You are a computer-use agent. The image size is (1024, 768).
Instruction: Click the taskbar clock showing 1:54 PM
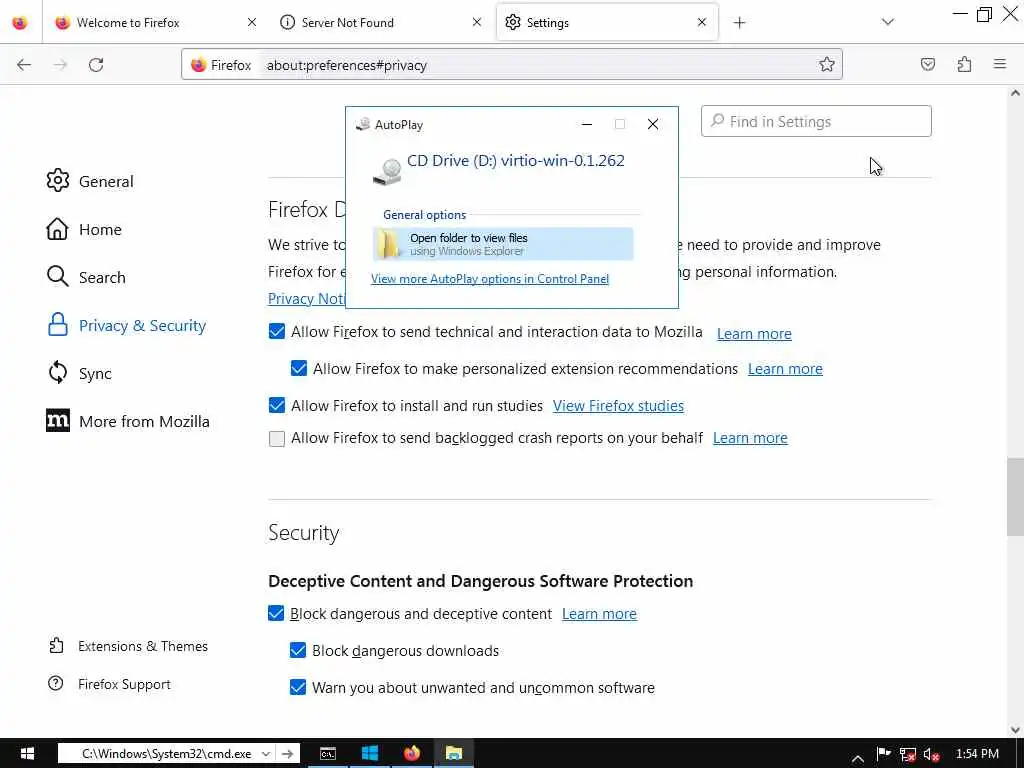[977, 754]
